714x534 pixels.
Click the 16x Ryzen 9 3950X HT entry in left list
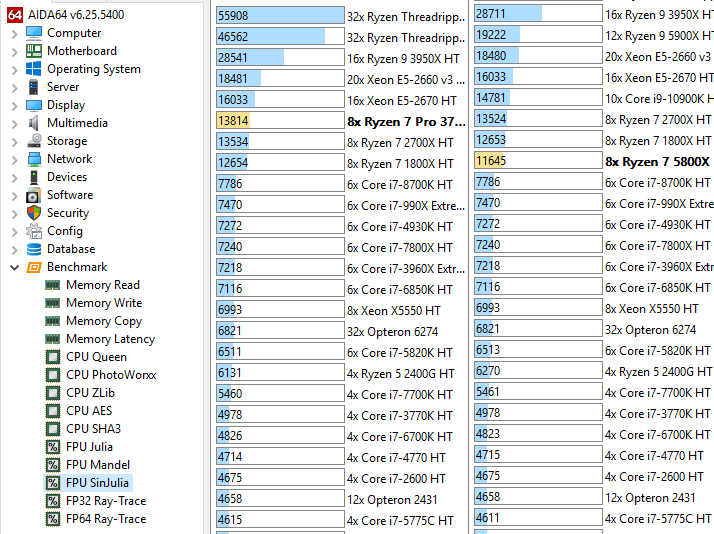[403, 59]
